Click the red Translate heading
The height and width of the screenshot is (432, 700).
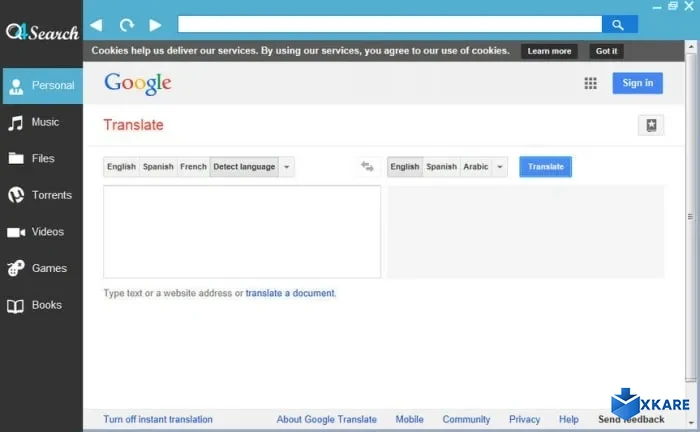click(x=133, y=125)
